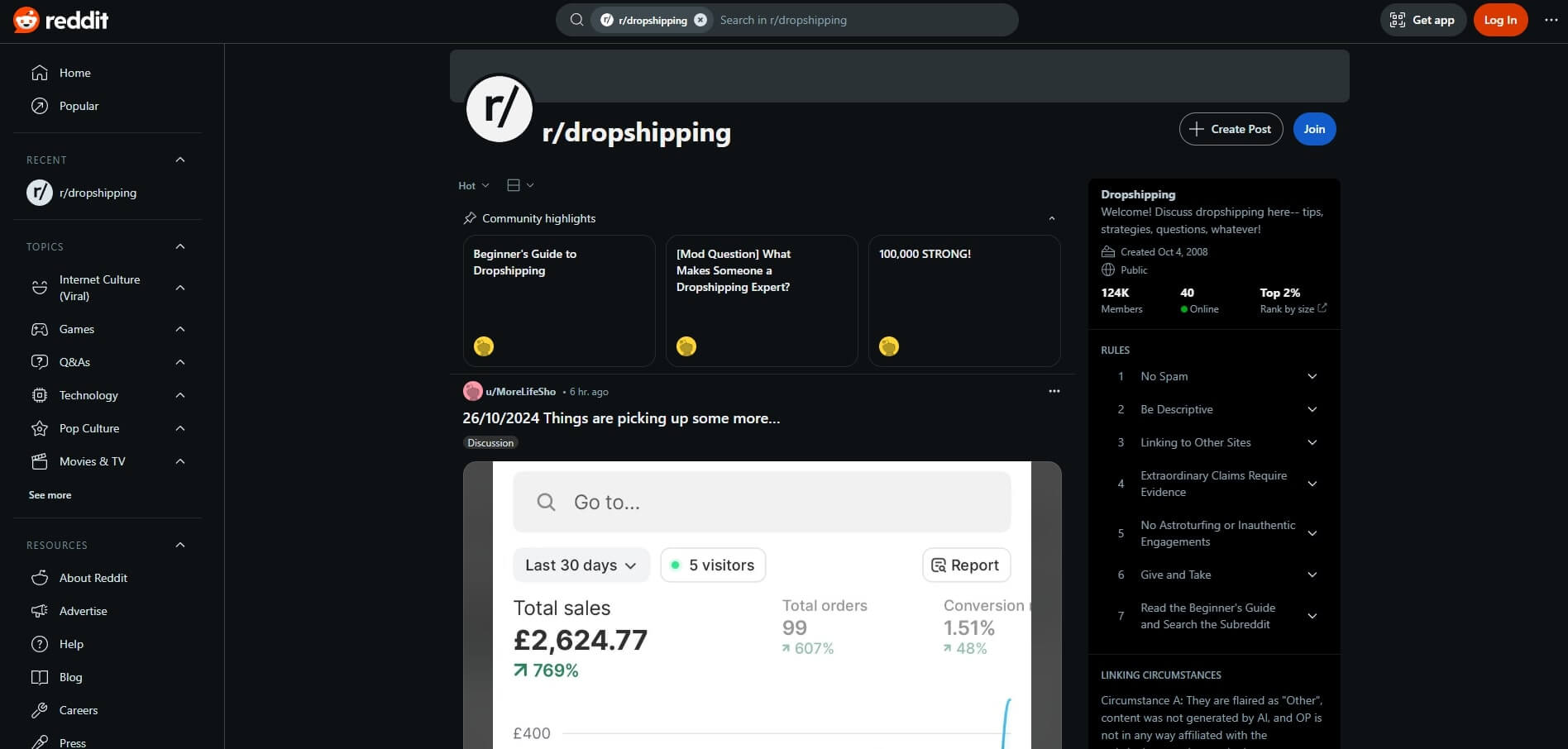The width and height of the screenshot is (1568, 749).
Task: Open the Hot sort dropdown
Action: [474, 185]
